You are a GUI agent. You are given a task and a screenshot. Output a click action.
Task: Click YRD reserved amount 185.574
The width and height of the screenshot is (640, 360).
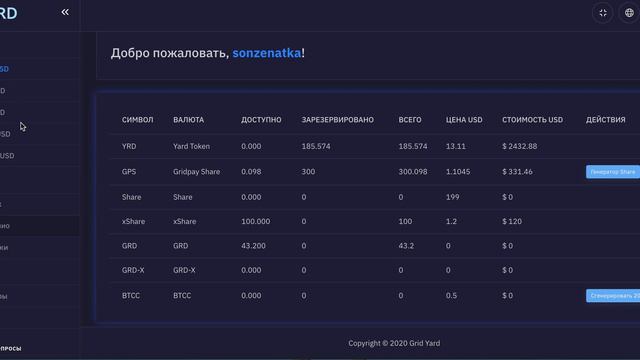(316, 146)
